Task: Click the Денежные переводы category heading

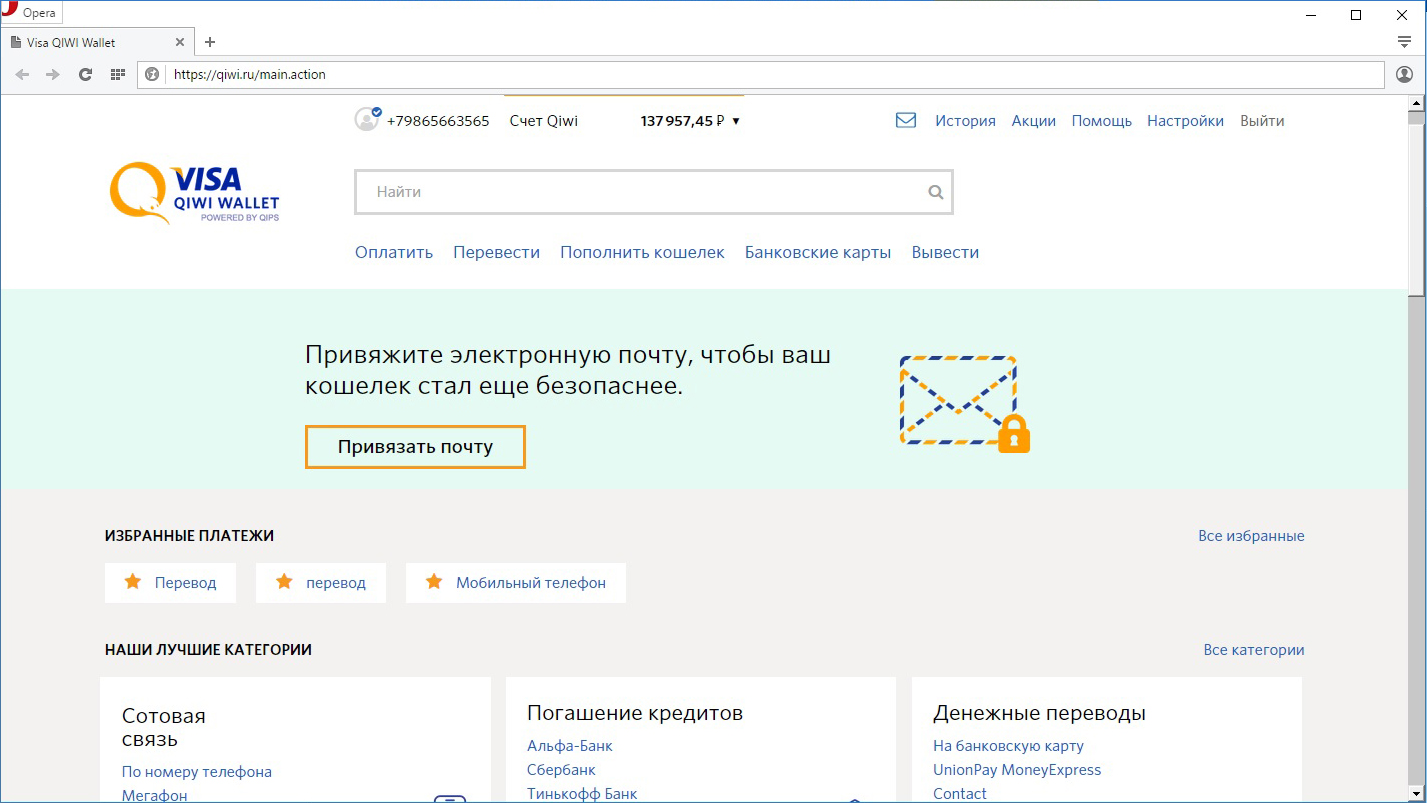Action: click(x=1039, y=713)
